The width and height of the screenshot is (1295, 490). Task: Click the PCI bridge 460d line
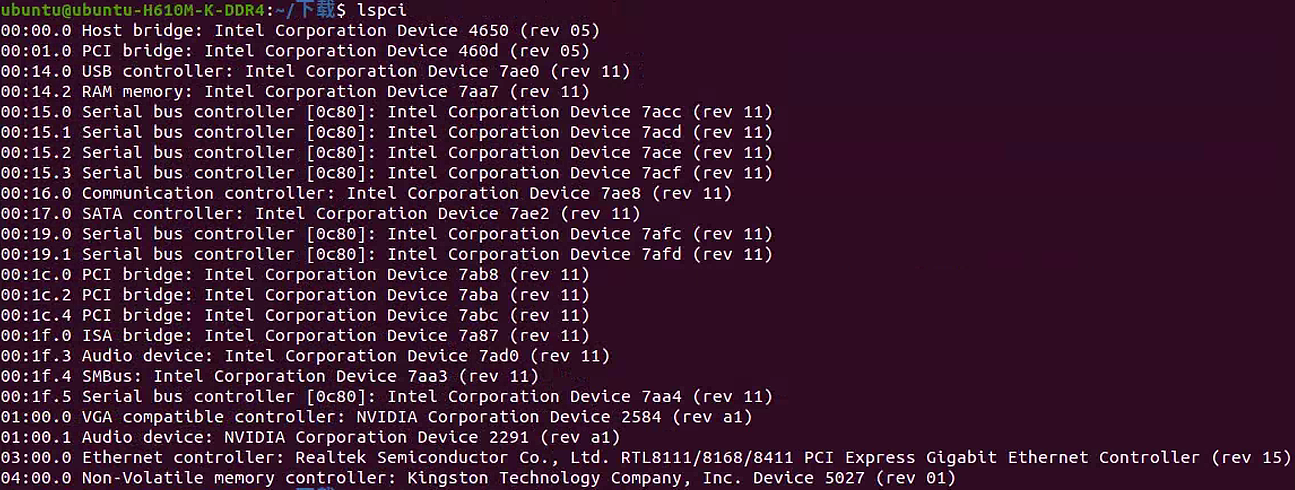pyautogui.click(x=295, y=51)
